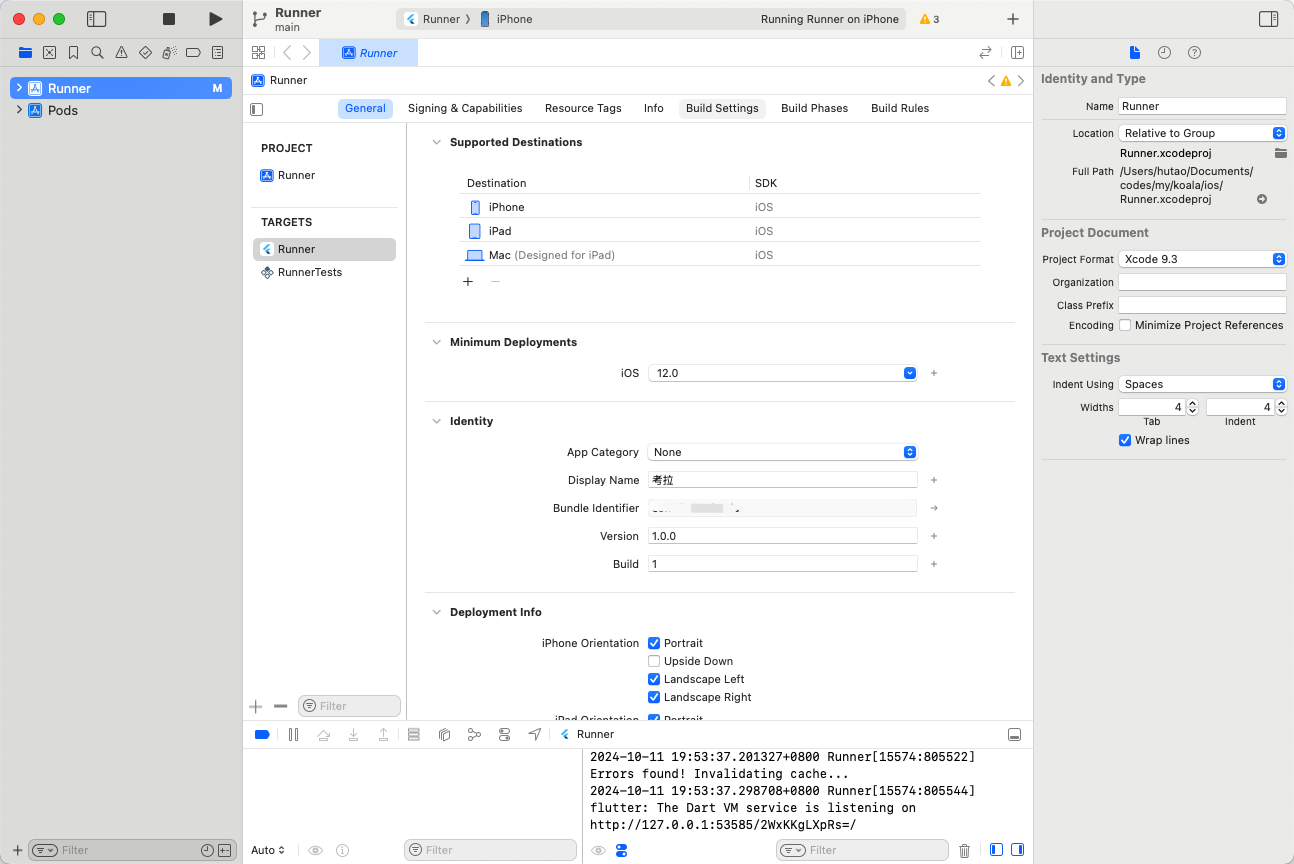This screenshot has width=1294, height=864.
Task: Toggle the Wrap lines checkbox
Action: click(x=1125, y=440)
